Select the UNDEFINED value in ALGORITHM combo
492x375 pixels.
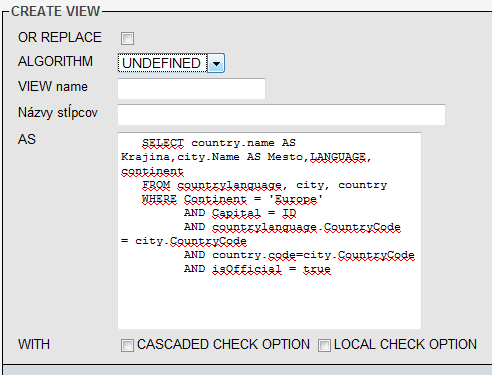pyautogui.click(x=162, y=63)
